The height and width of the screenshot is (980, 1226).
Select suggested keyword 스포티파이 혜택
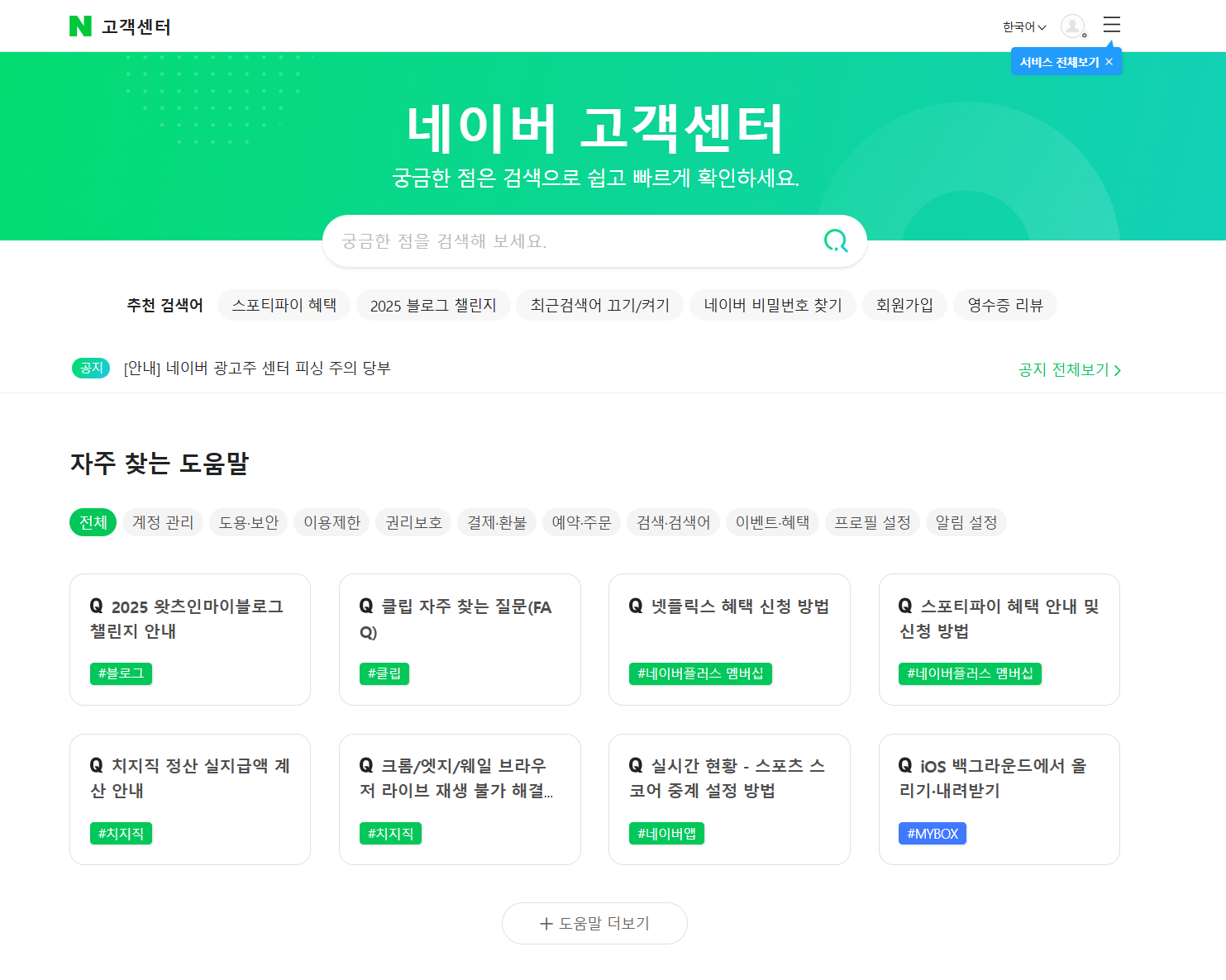[x=284, y=305]
